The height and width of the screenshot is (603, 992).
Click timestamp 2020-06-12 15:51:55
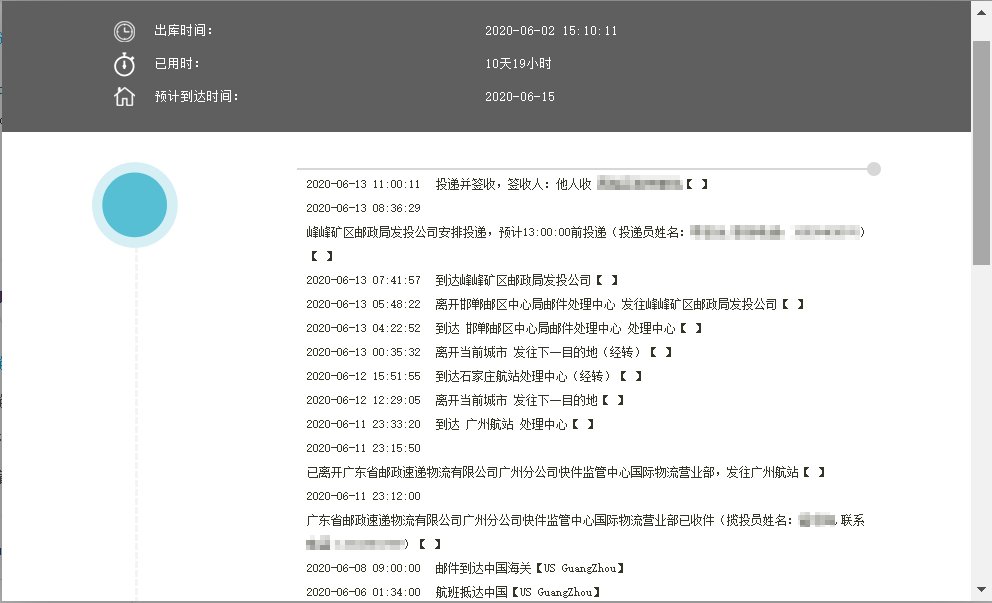click(363, 376)
